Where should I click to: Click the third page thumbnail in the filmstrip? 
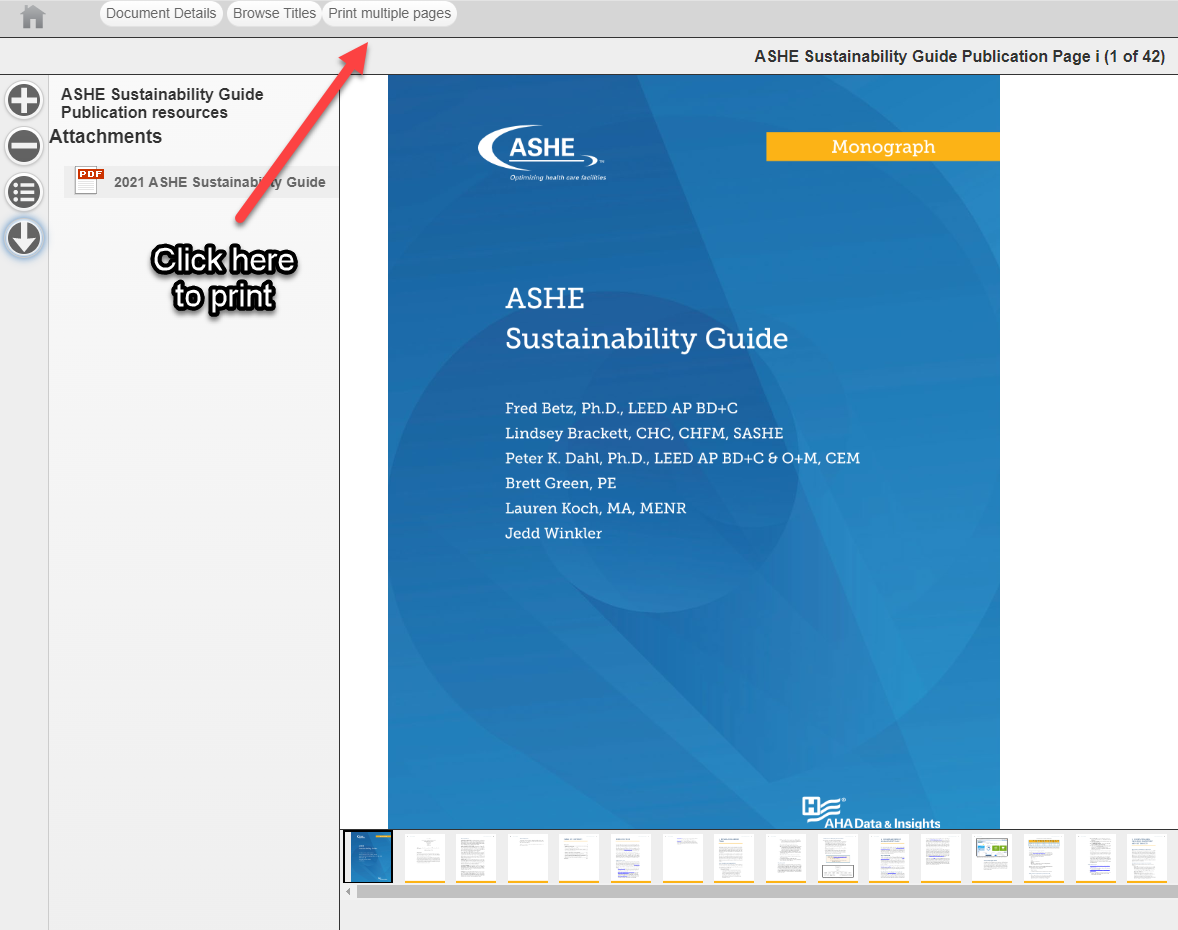[476, 857]
